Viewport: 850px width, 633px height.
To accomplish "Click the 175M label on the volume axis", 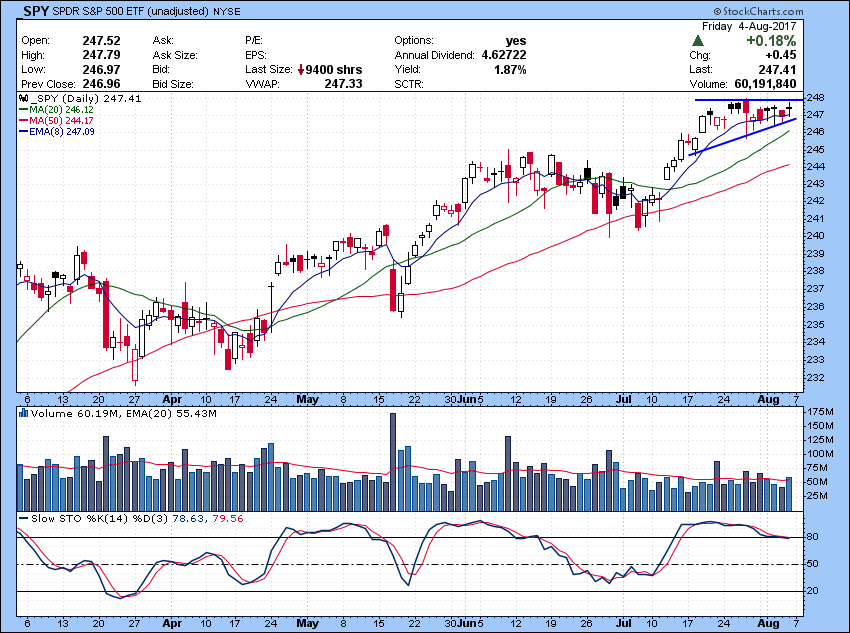I will (x=820, y=412).
